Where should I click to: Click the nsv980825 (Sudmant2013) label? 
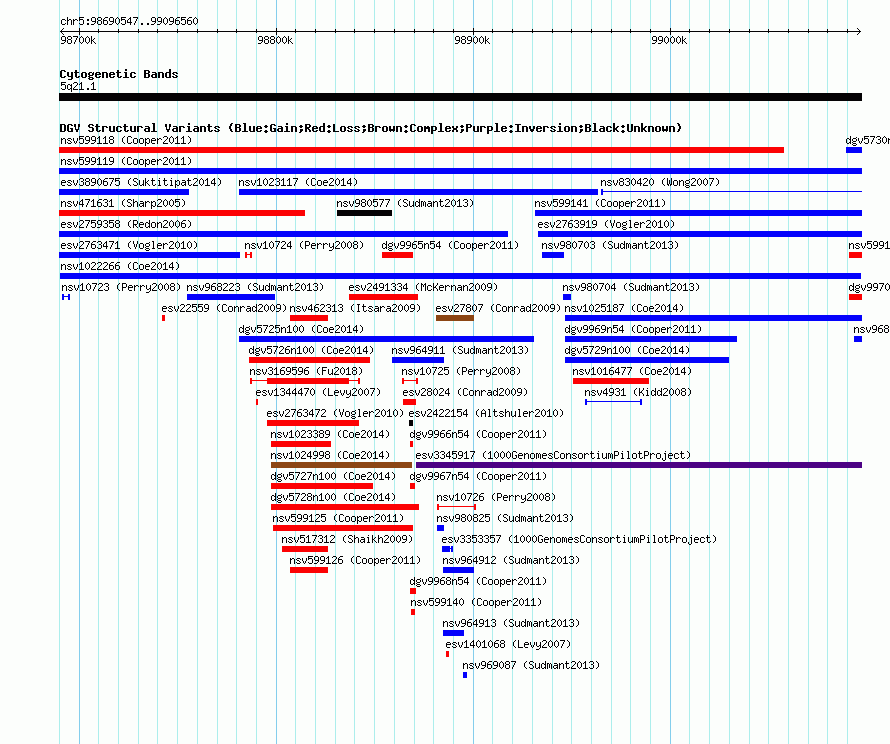click(505, 518)
